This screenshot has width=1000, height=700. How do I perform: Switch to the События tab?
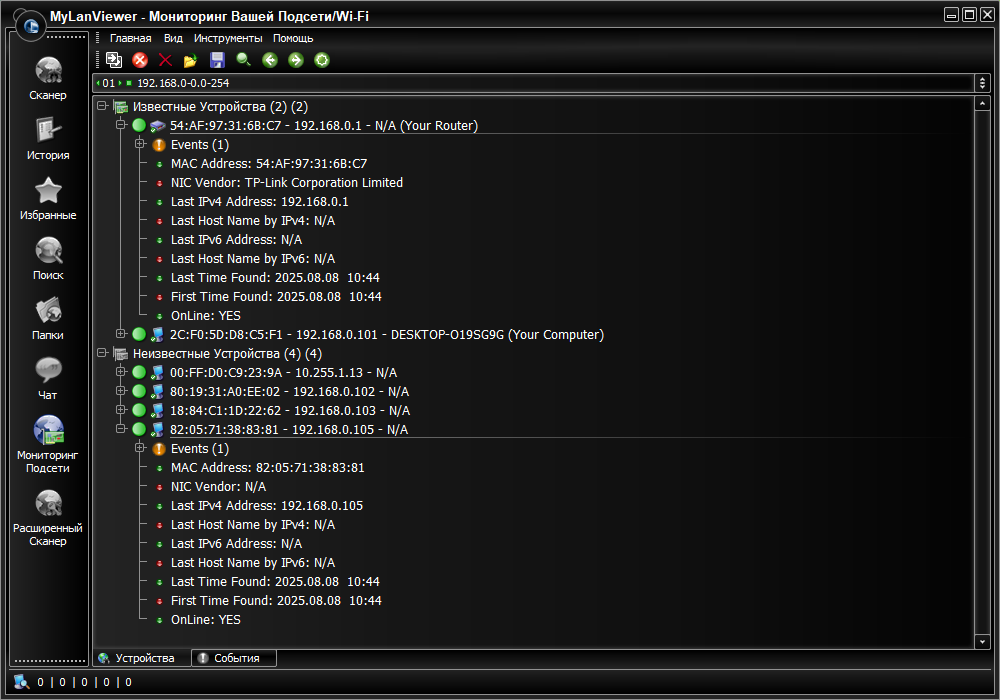click(234, 658)
